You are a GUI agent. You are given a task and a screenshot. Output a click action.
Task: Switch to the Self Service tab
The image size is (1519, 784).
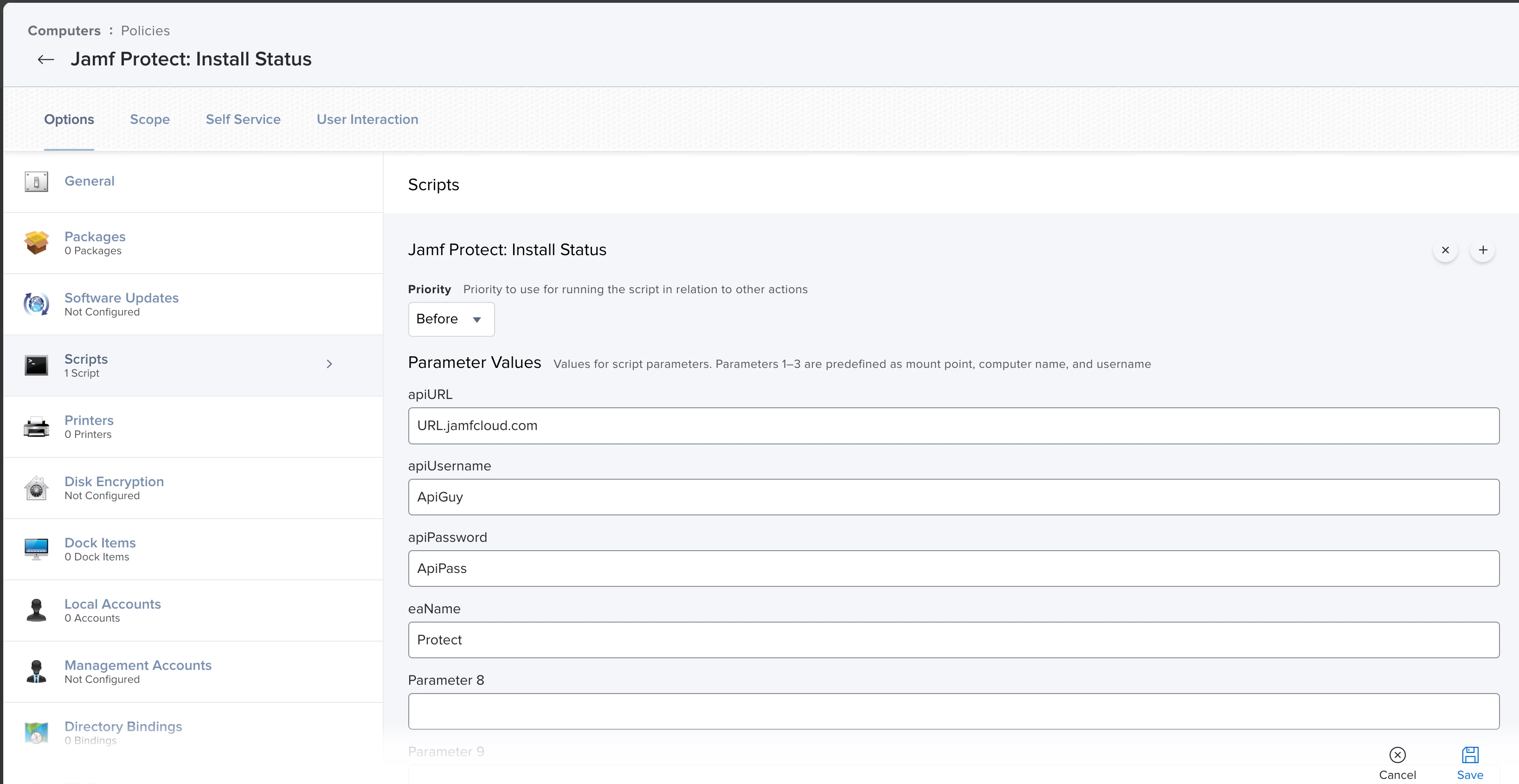tap(243, 119)
